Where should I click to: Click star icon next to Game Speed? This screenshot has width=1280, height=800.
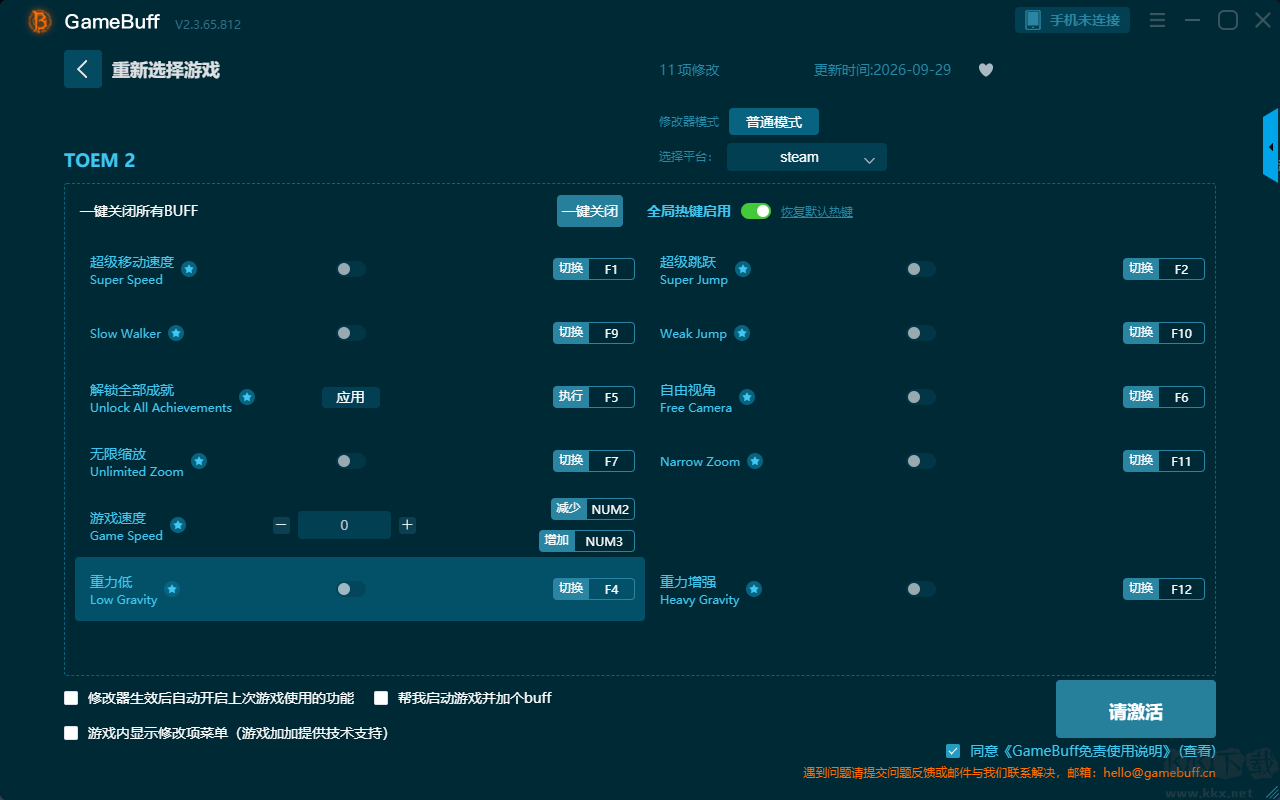[178, 525]
